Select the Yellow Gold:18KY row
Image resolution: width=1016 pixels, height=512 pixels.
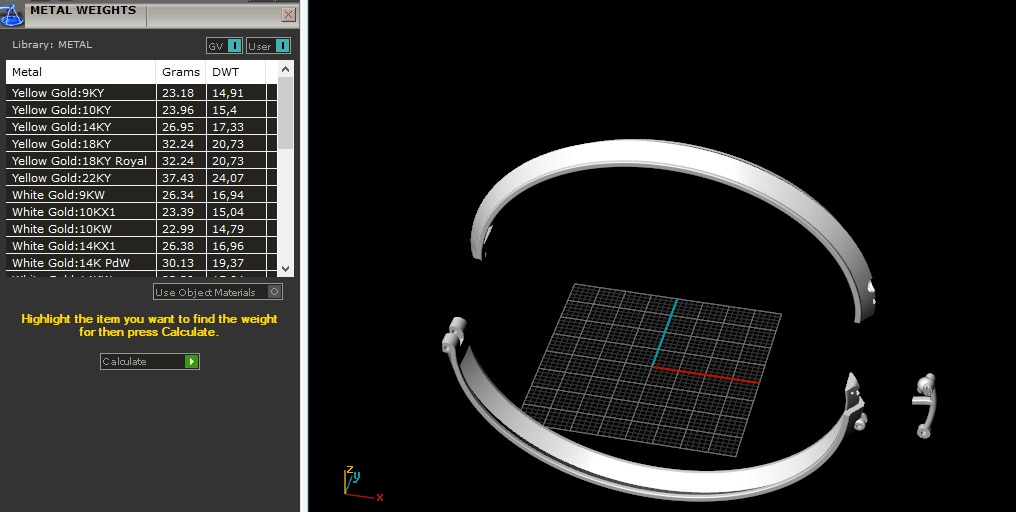click(x=141, y=144)
